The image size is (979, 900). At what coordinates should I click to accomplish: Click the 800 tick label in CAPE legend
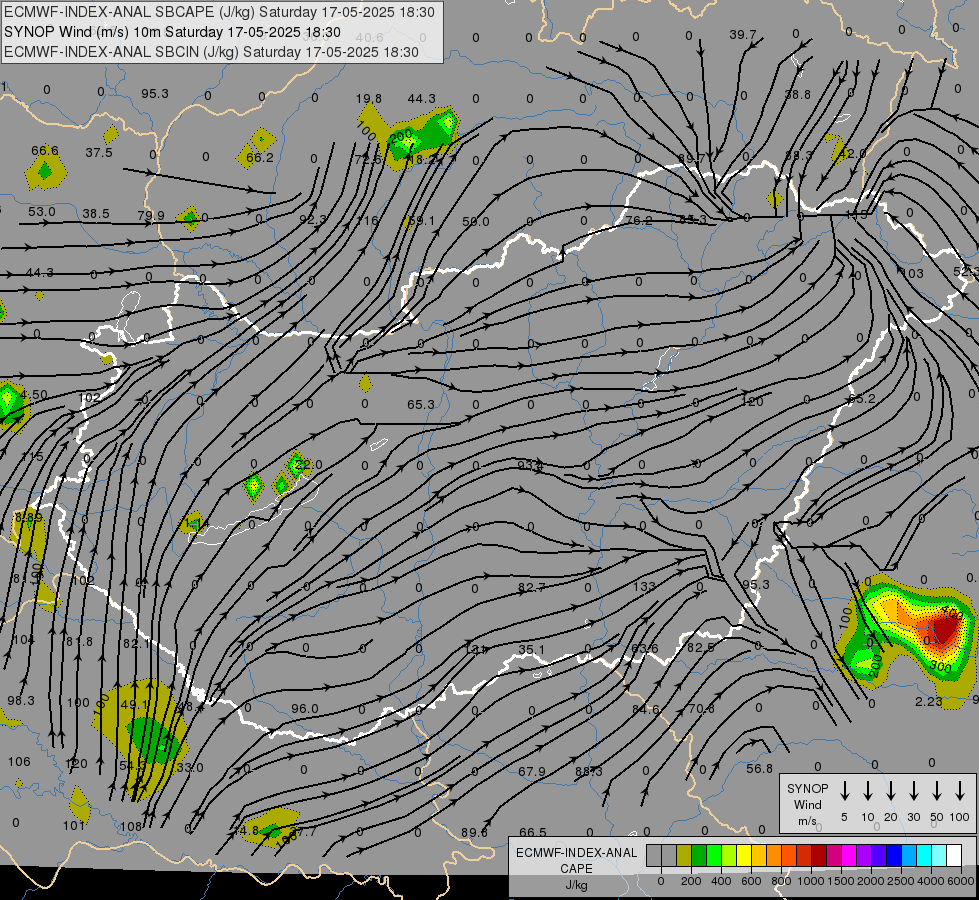pyautogui.click(x=781, y=881)
